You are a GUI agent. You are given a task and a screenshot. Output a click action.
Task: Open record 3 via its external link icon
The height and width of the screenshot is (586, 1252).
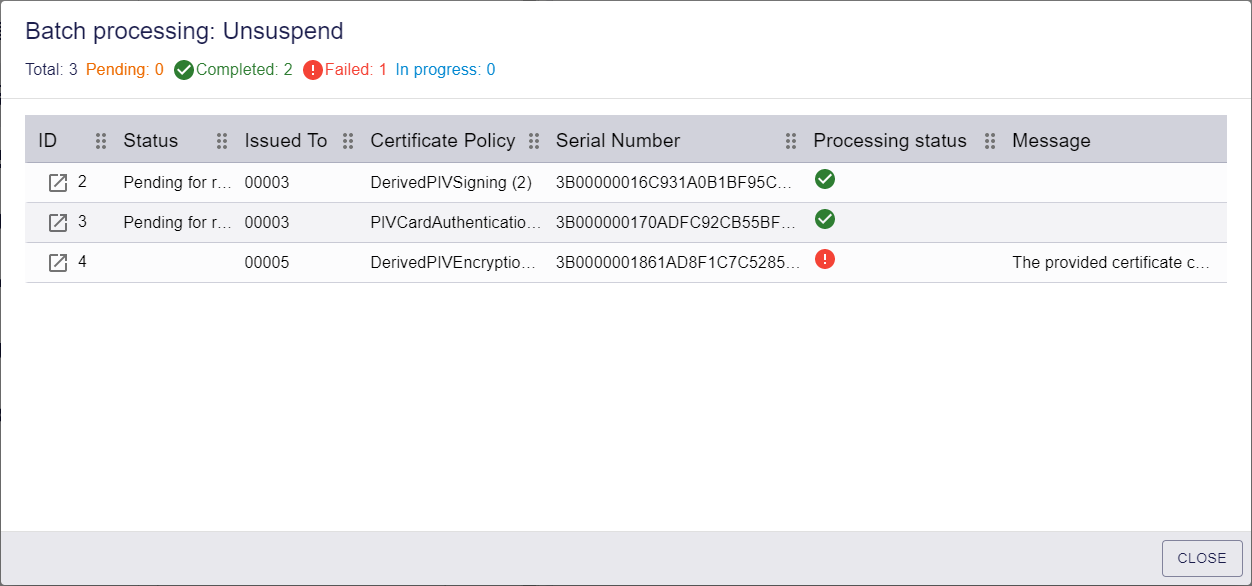58,223
